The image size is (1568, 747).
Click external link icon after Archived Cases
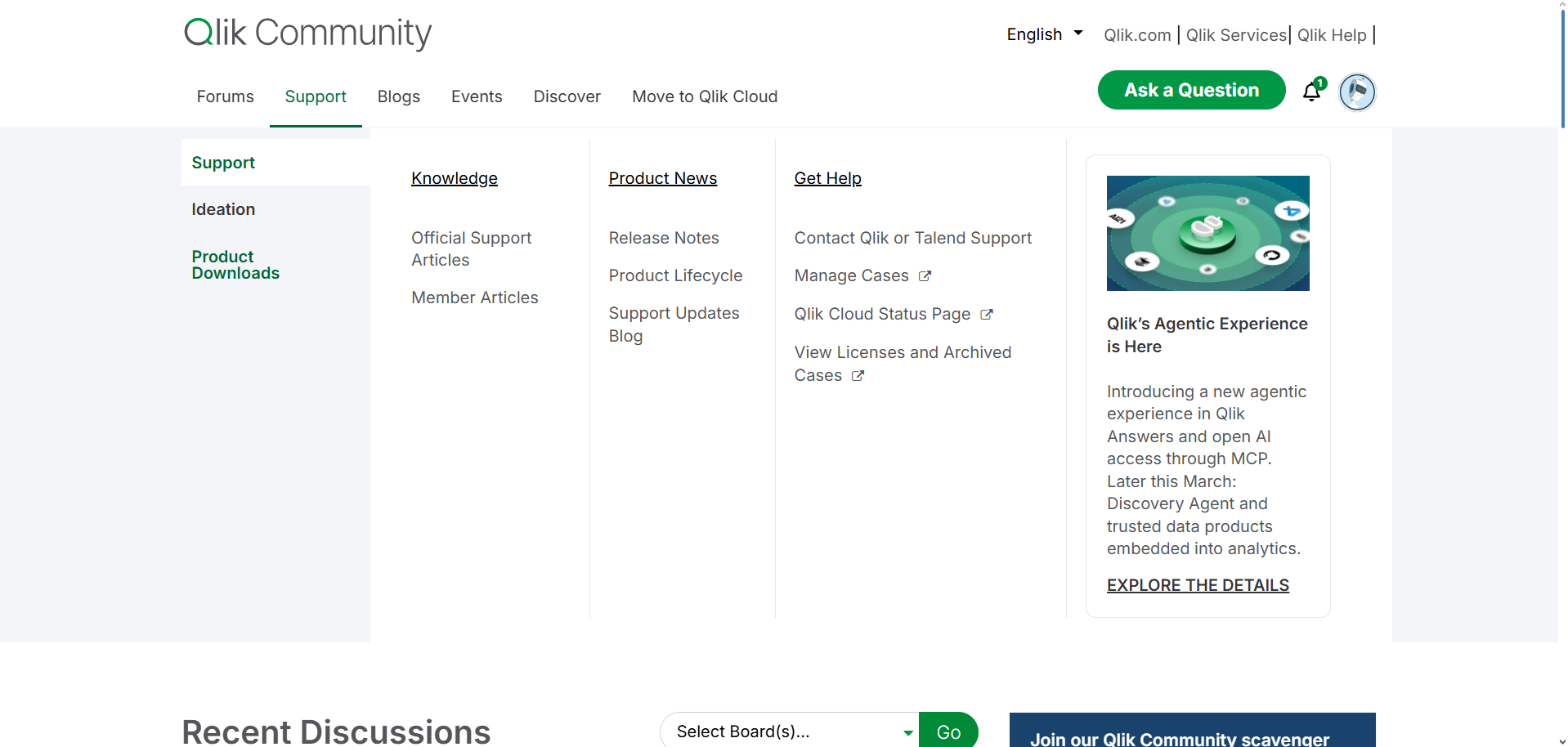[x=858, y=376]
